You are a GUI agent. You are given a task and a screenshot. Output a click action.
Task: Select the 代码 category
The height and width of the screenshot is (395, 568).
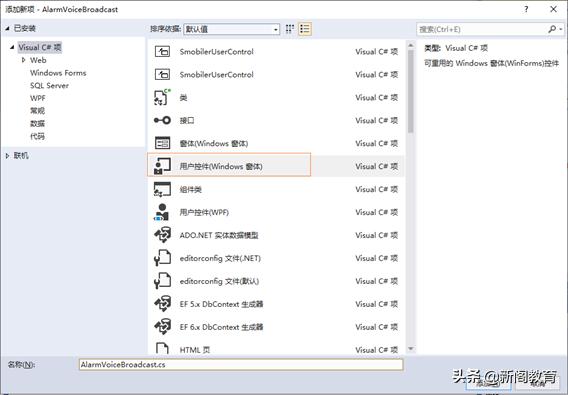[x=37, y=136]
